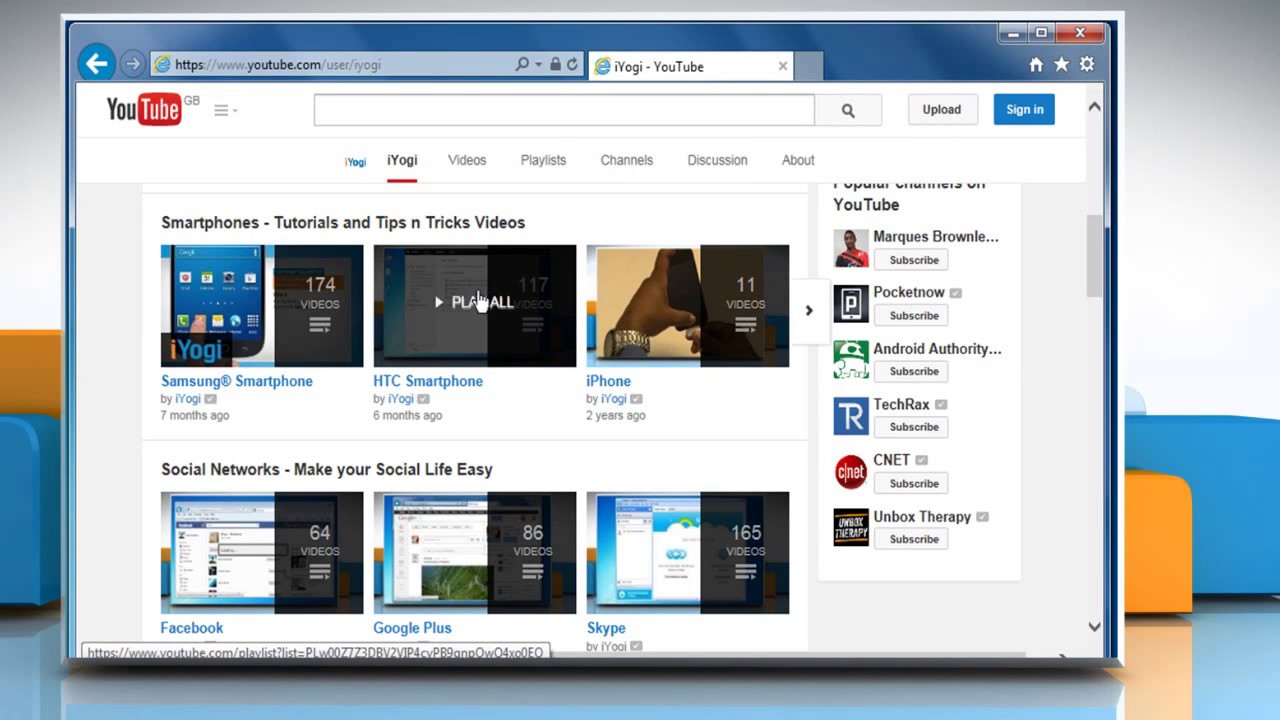This screenshot has height=720, width=1280.
Task: Open Samsung Smartphone playlist thumbnail
Action: click(x=262, y=306)
